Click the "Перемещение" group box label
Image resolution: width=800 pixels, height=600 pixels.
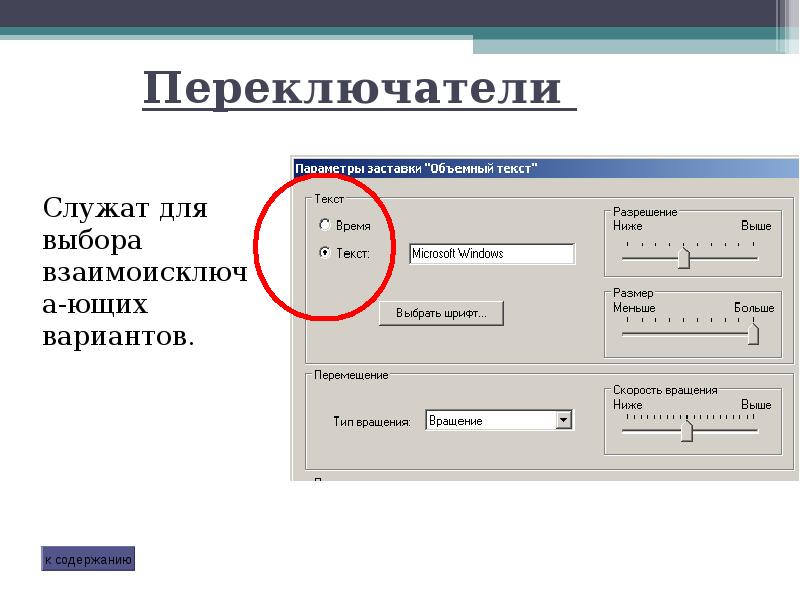(350, 375)
